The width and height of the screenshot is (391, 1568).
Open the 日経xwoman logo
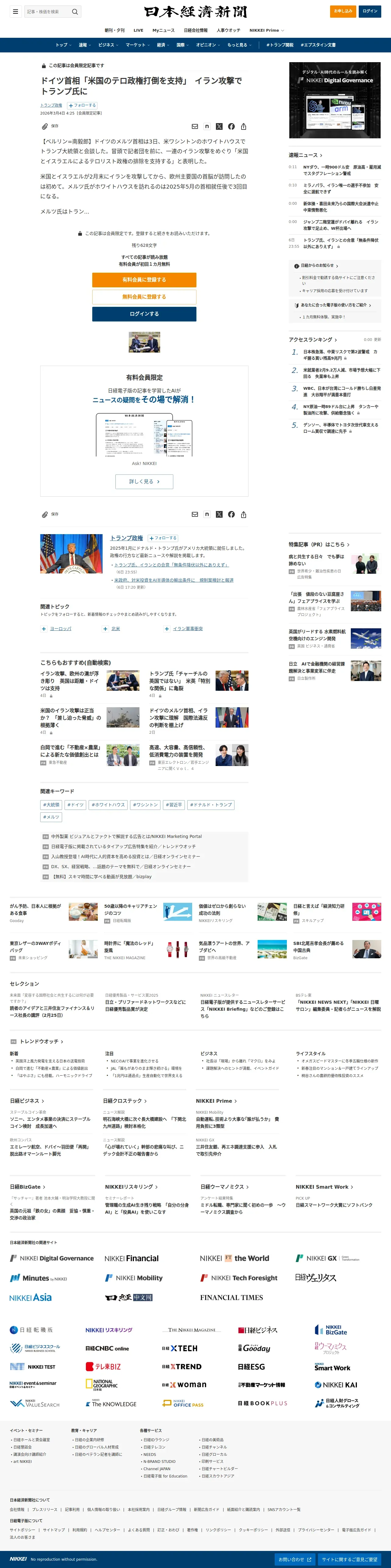point(184,1385)
